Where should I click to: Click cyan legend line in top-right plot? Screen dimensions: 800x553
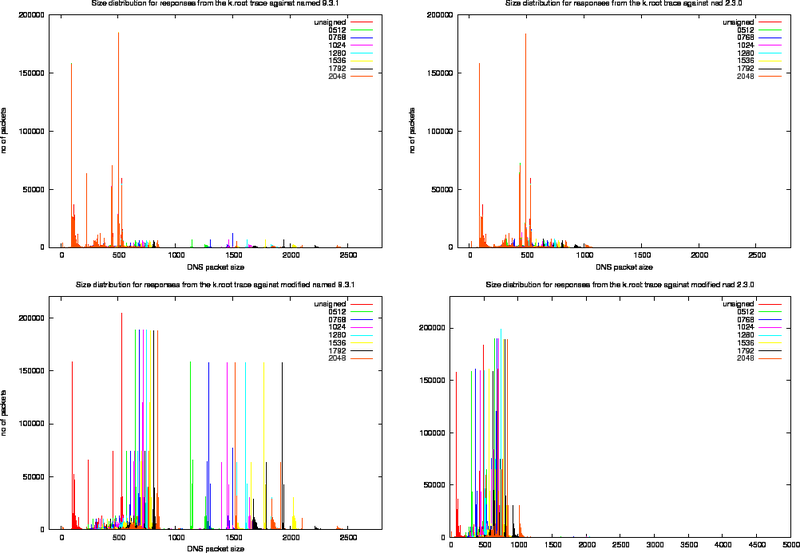click(769, 53)
